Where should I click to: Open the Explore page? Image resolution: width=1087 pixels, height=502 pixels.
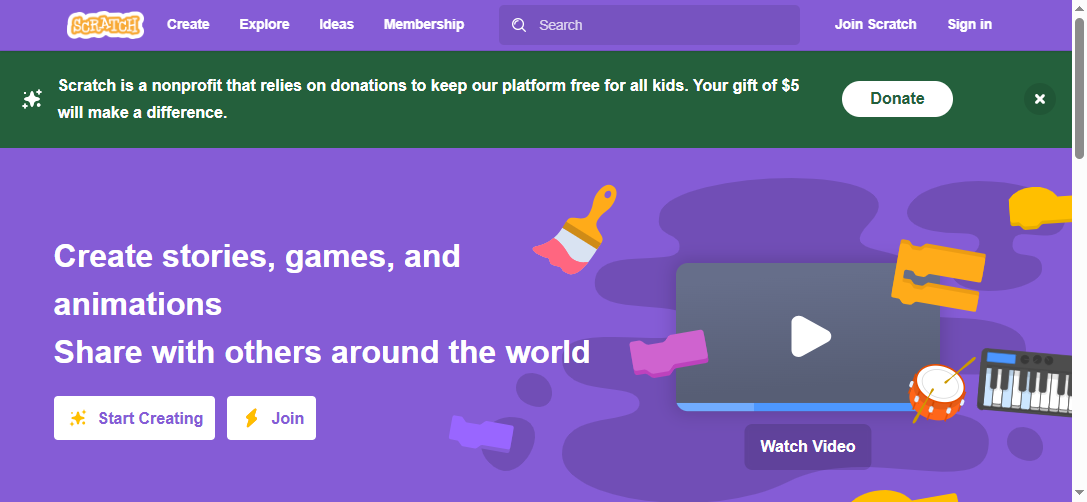click(x=264, y=25)
